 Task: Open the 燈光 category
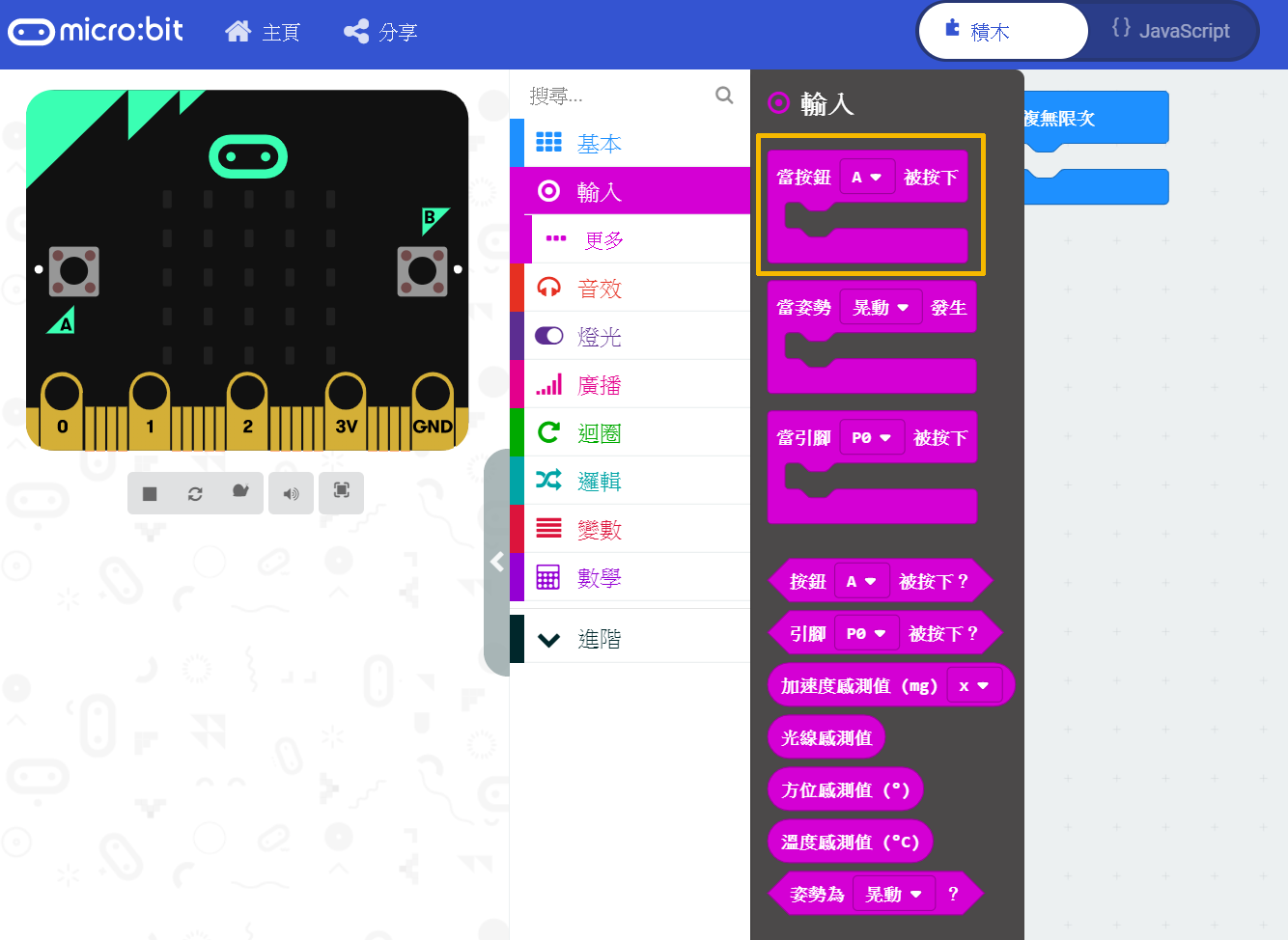coord(630,336)
